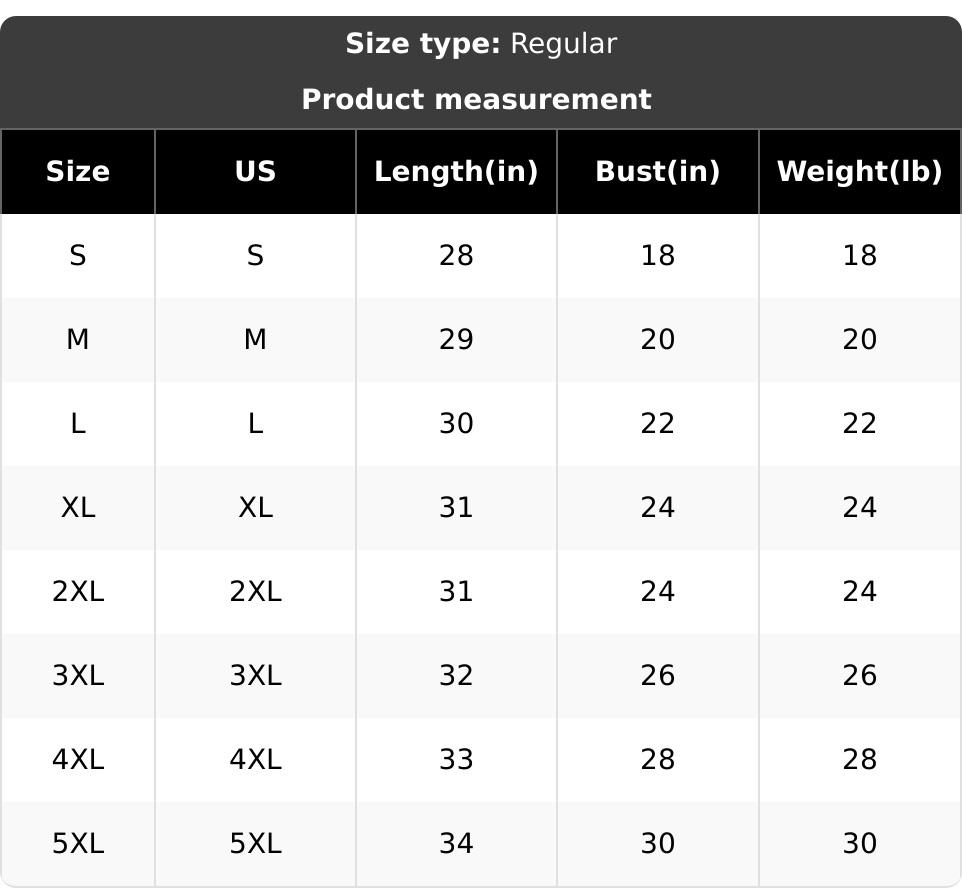Select the S cell in Size column
The height and width of the screenshot is (888, 962).
(x=77, y=256)
